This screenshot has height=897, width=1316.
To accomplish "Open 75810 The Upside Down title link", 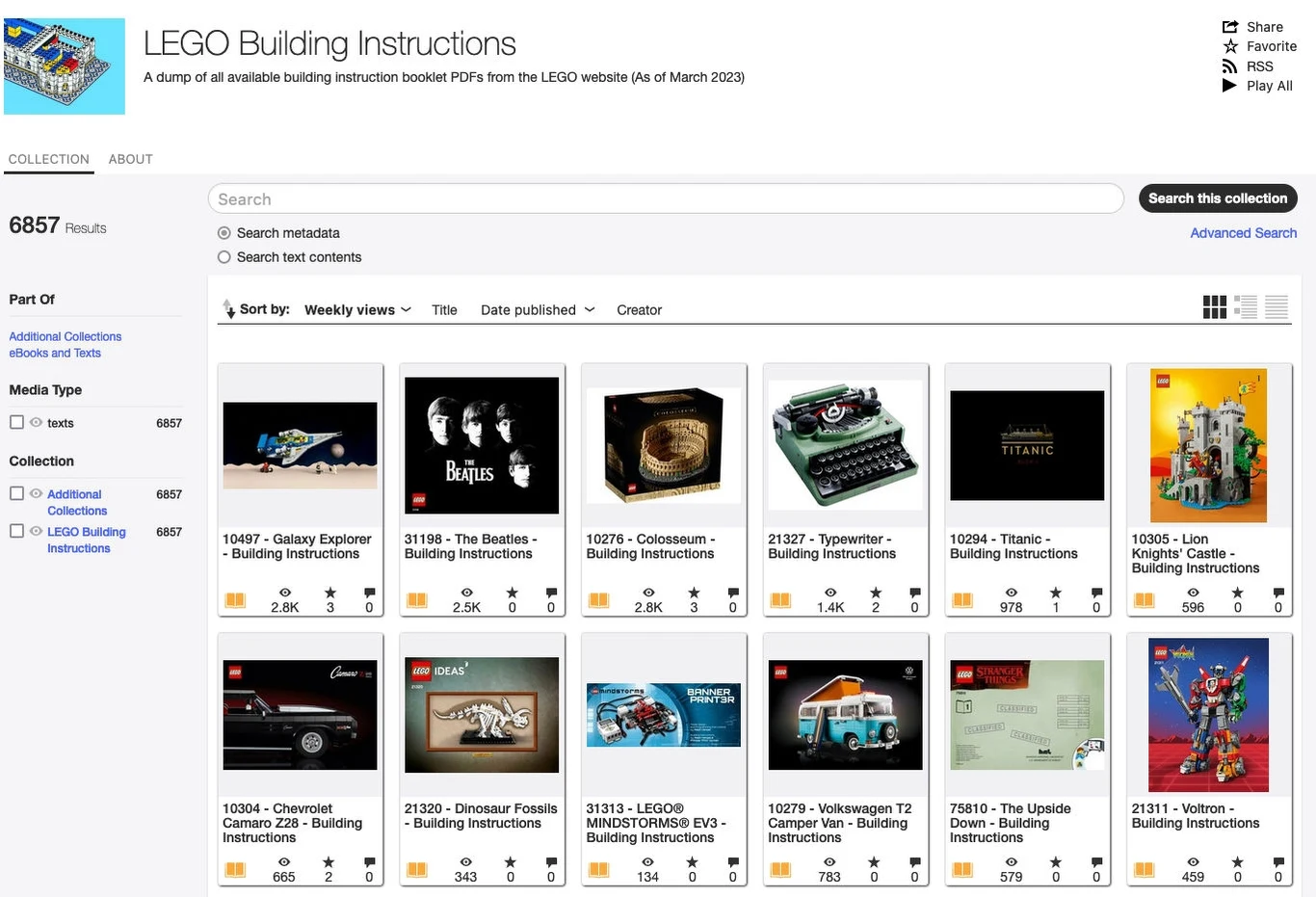I will click(1011, 823).
